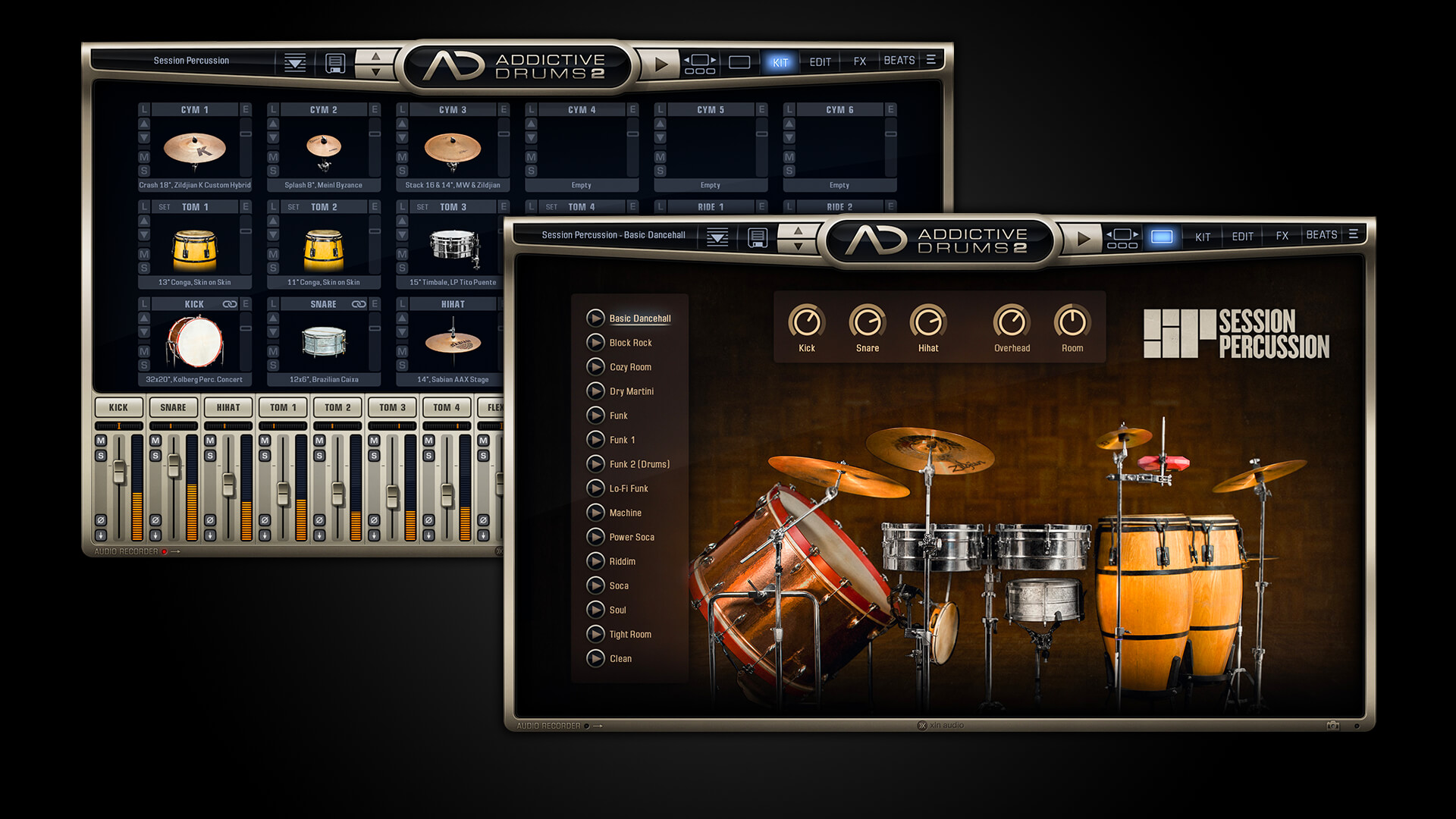Click the Snare knob in Session Percussion
This screenshot has width=1456, height=819.
coord(864,320)
